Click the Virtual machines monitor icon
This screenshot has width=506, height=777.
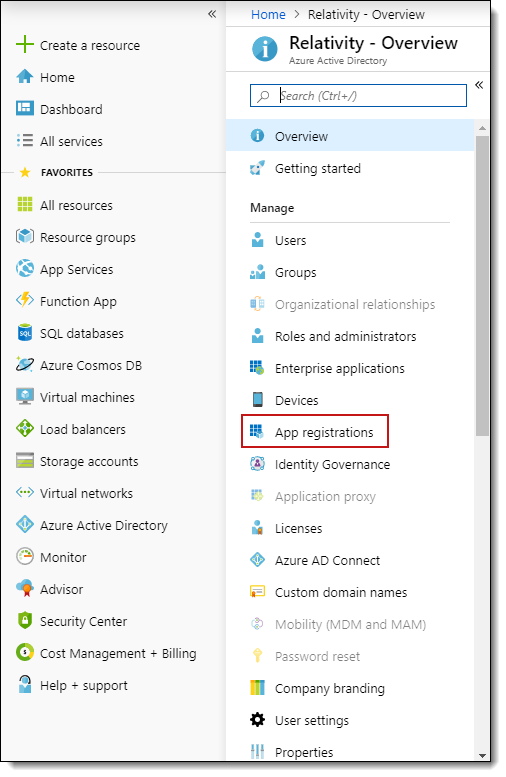click(x=25, y=396)
